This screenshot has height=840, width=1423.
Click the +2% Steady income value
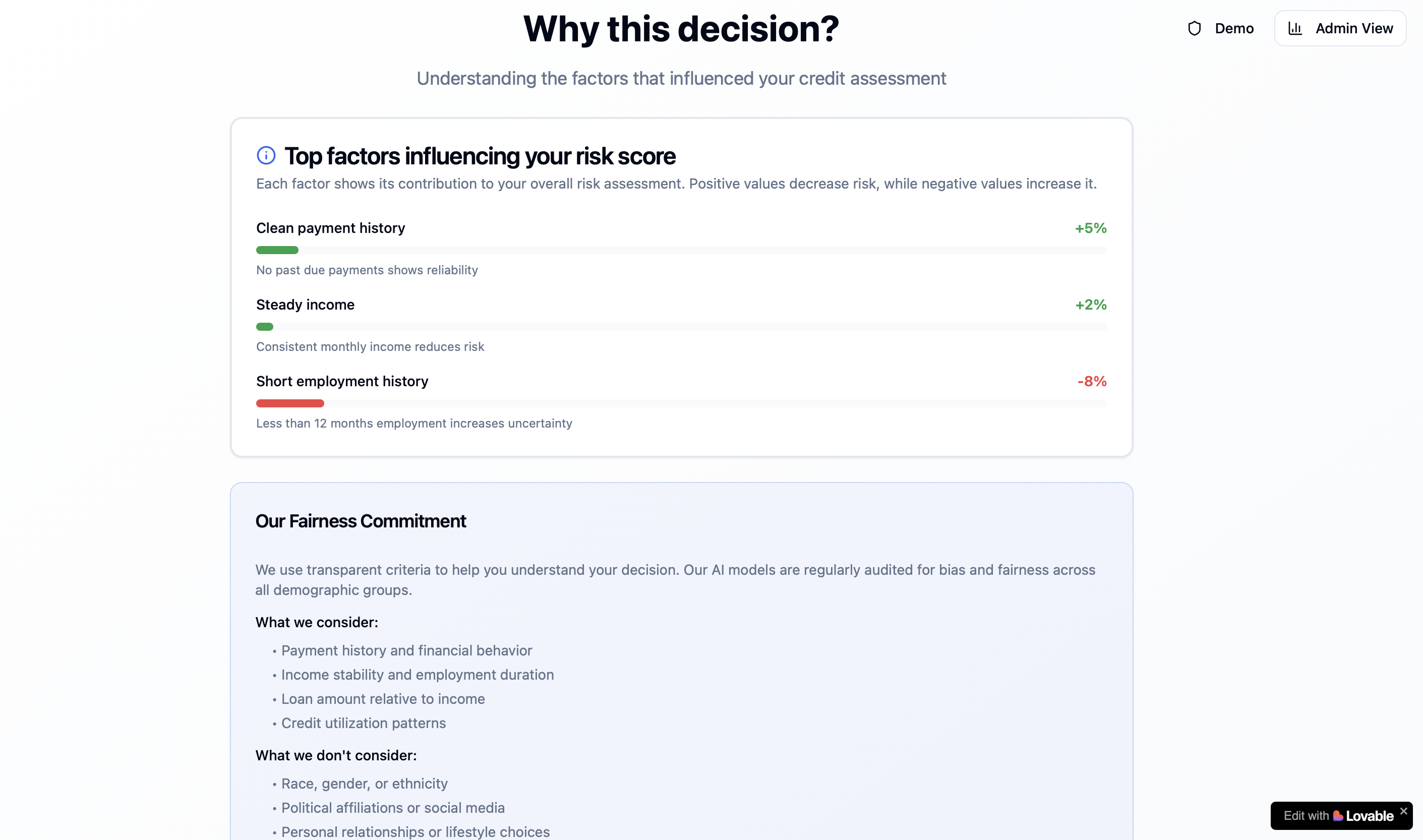click(1090, 305)
